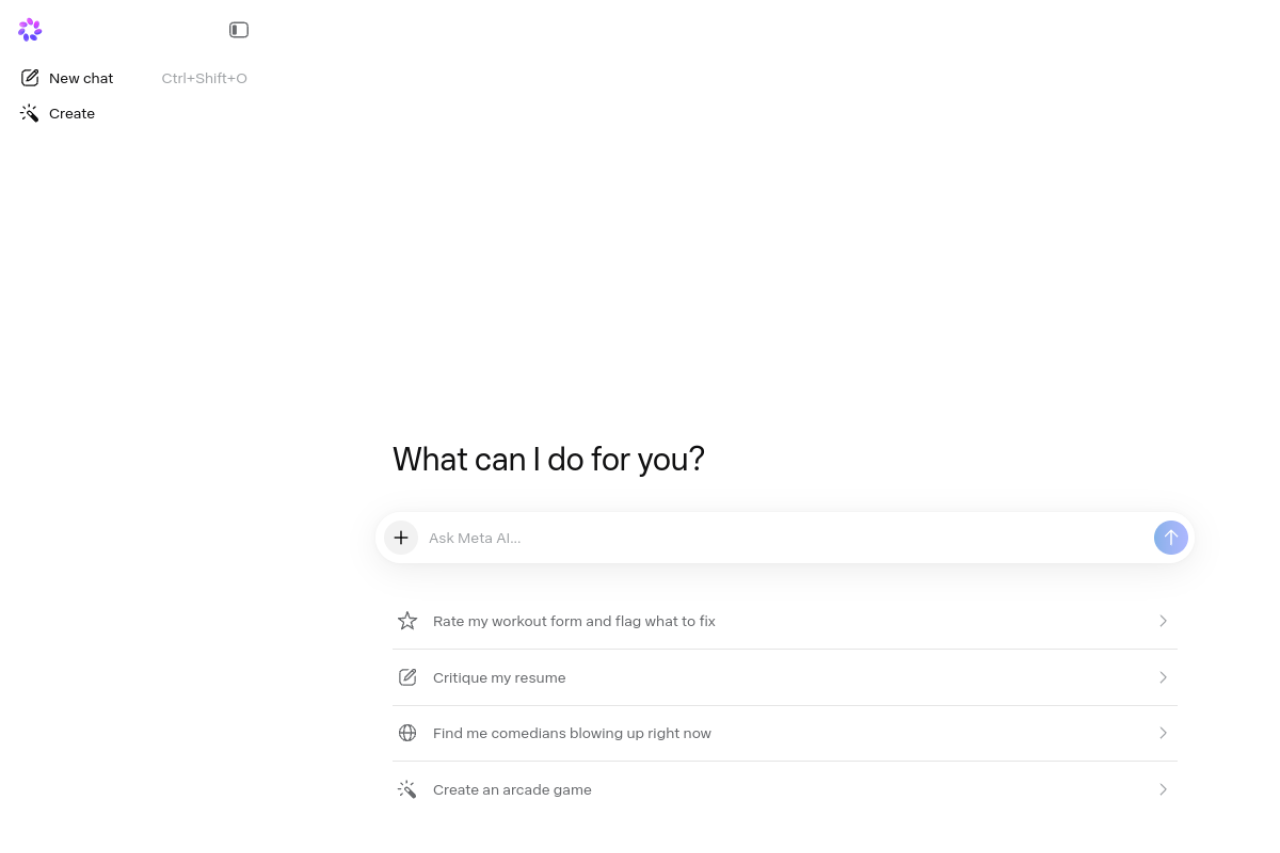Open New chat from sidebar
The width and height of the screenshot is (1280, 853).
[x=81, y=78]
